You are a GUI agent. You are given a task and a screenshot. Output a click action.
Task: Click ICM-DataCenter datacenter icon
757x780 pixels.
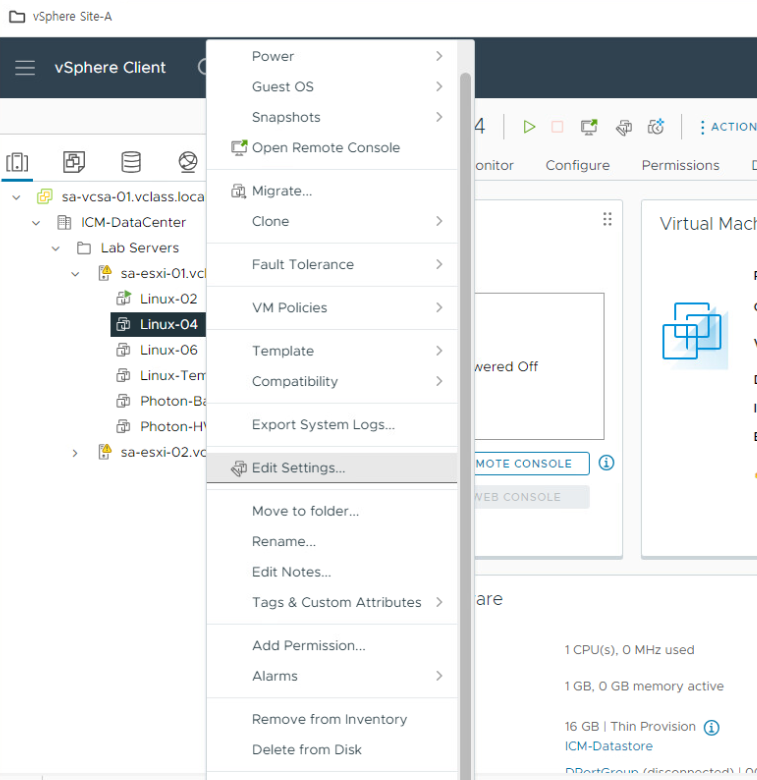64,222
